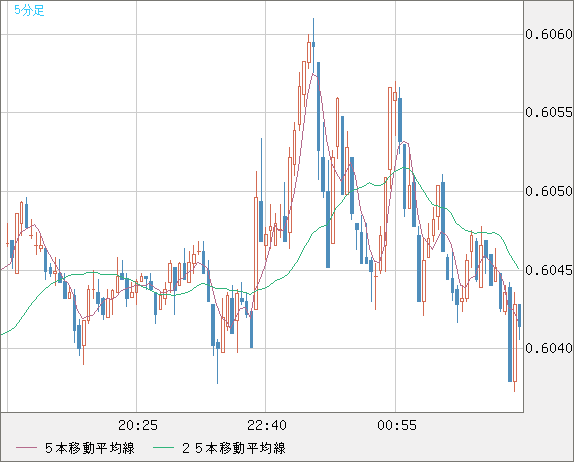
Task: Click the 0.6060 price axis label
Action: click(549, 34)
